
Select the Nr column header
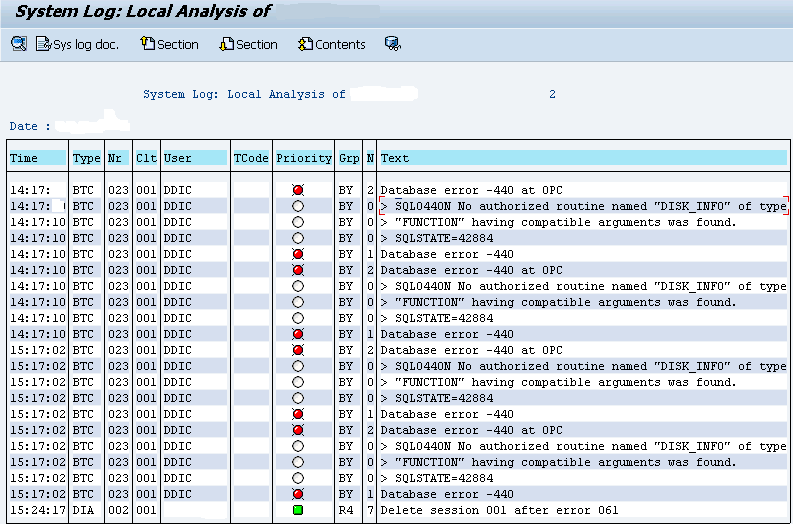pyautogui.click(x=118, y=158)
